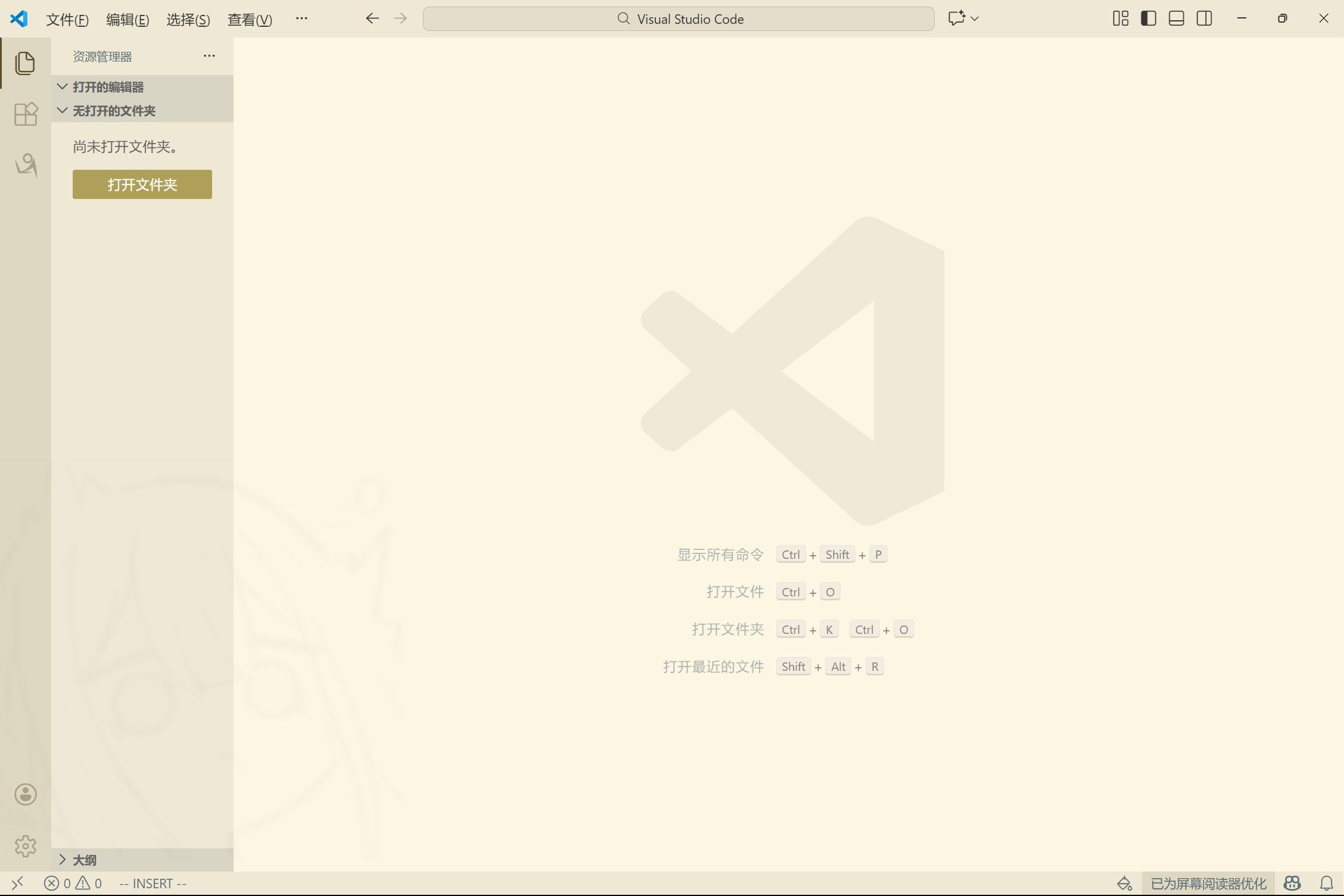Image resolution: width=1344 pixels, height=896 pixels.
Task: Open the Customize Layout icon
Action: (1121, 18)
